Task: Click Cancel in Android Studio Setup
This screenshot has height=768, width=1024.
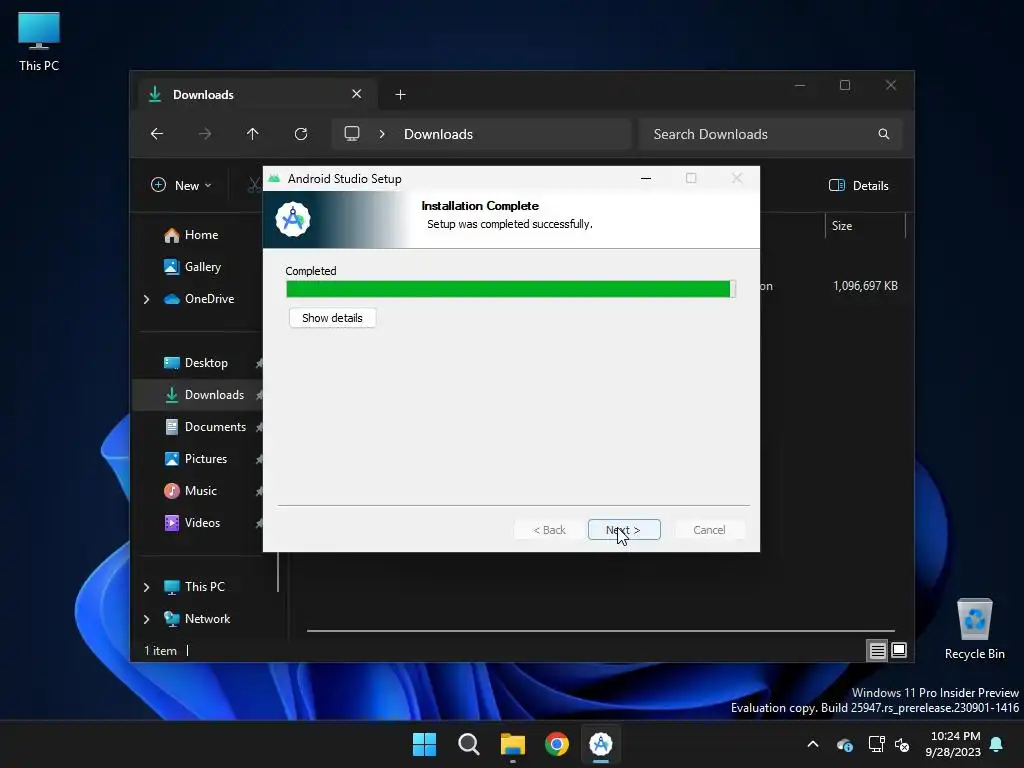Action: [709, 530]
